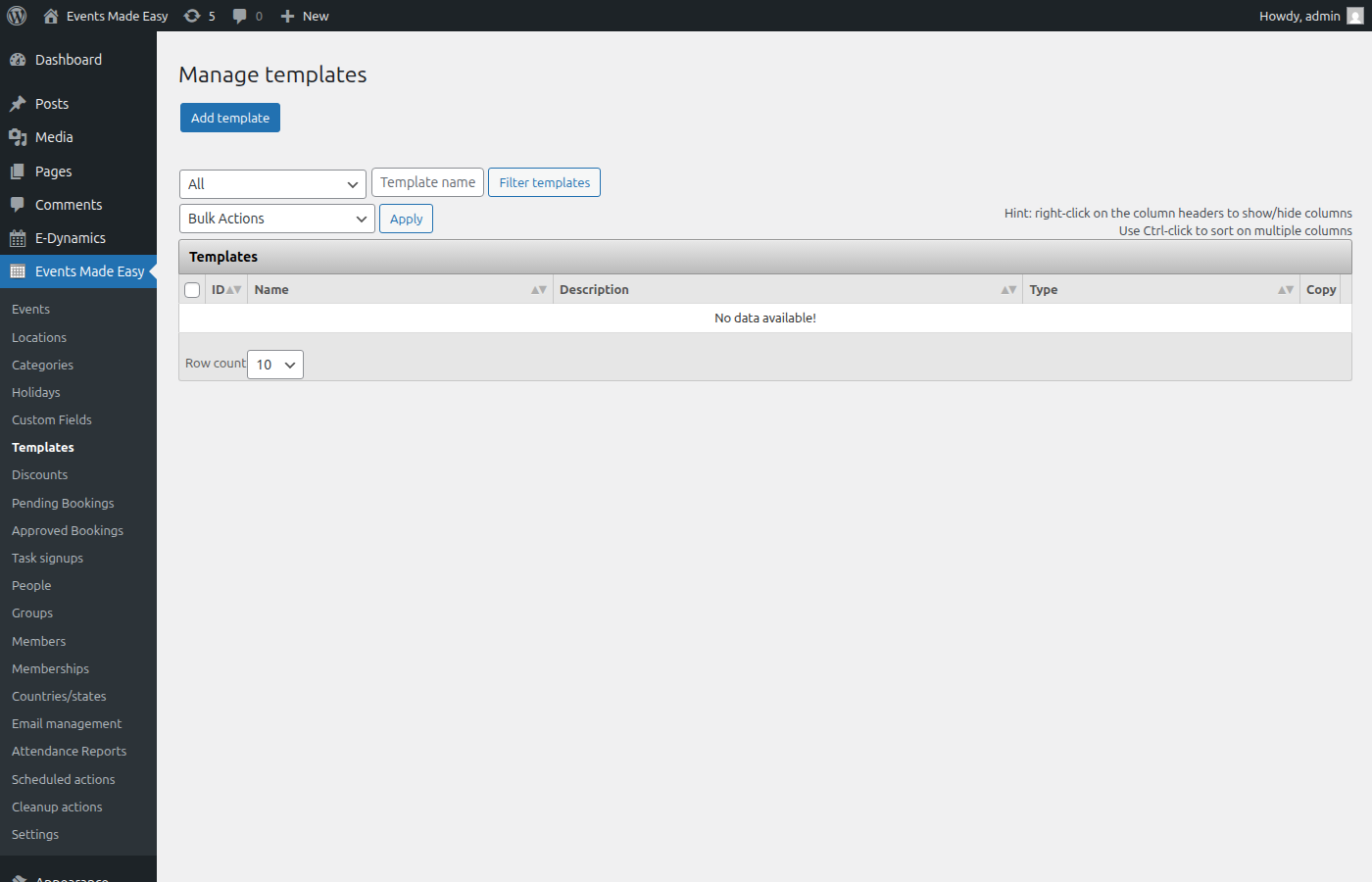Viewport: 1372px width, 882px height.
Task: Click the admin avatar in the top bar
Action: point(1354,16)
